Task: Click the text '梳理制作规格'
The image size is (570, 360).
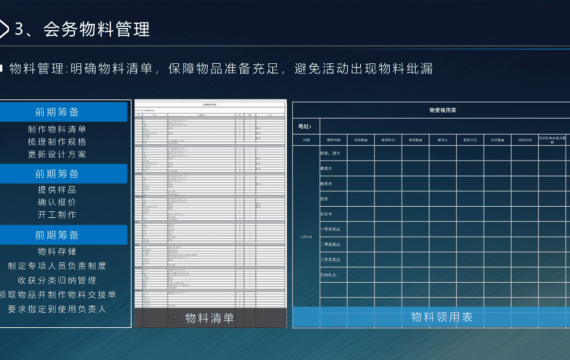Action: [57, 142]
